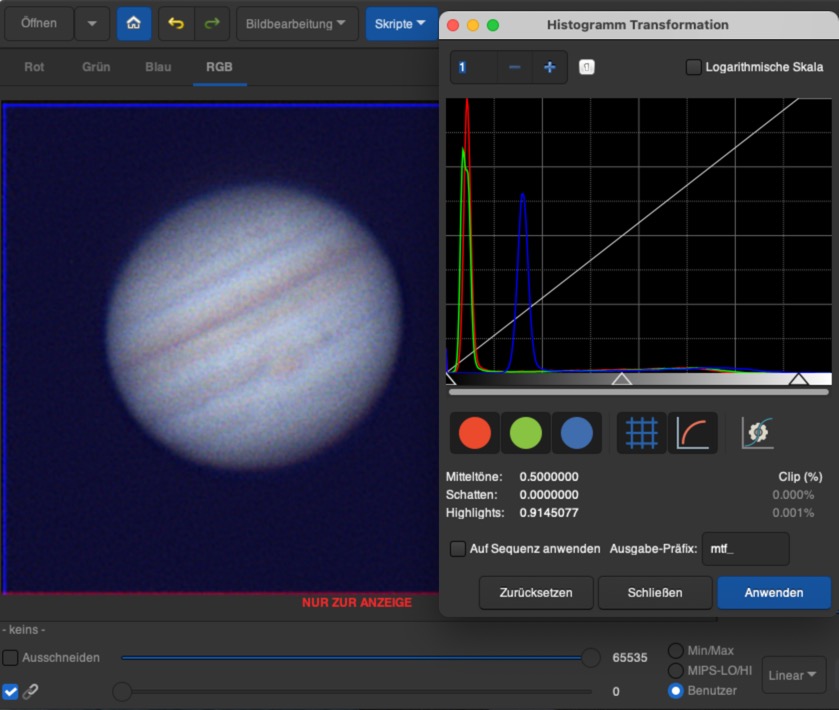Image resolution: width=839 pixels, height=710 pixels.
Task: Toggle the red channel color swatch
Action: (x=475, y=433)
